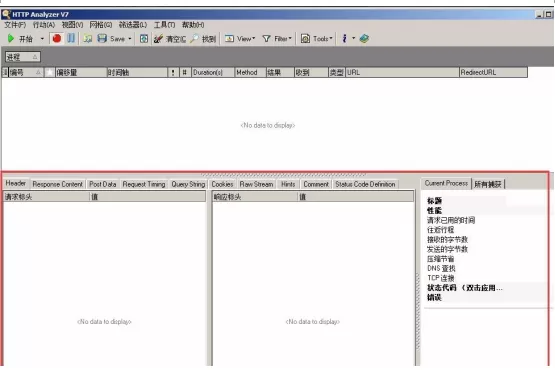Click the Save floppy disk icon

[102, 38]
